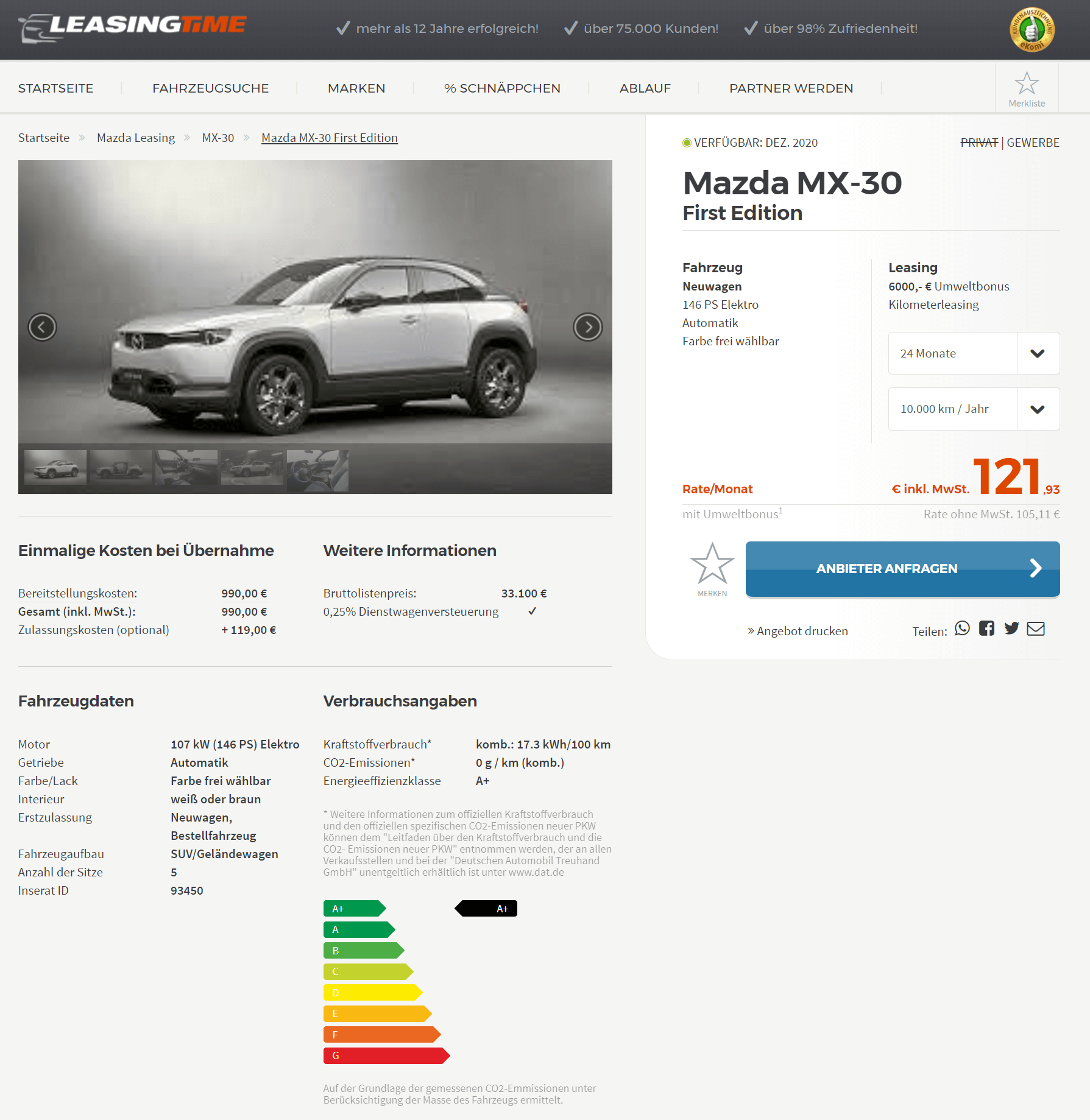Go to STARTSEITE menu item
Screen dimensions: 1090x1120
(x=55, y=88)
